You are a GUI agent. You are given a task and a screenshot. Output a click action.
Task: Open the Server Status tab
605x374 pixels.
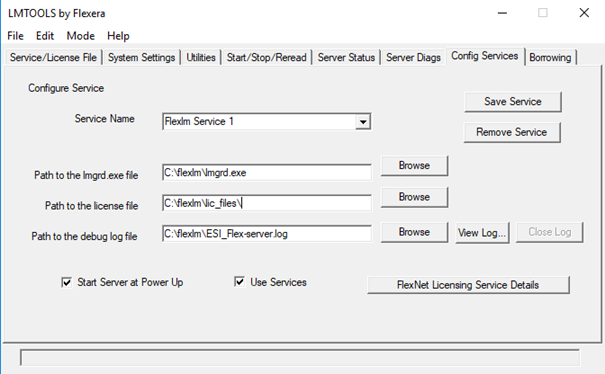click(346, 58)
